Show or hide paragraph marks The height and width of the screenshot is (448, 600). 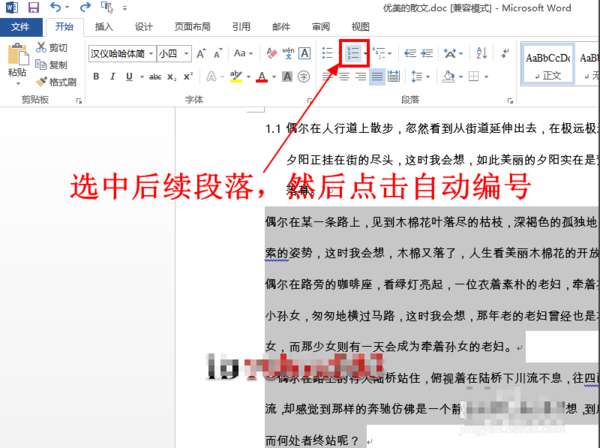click(505, 54)
